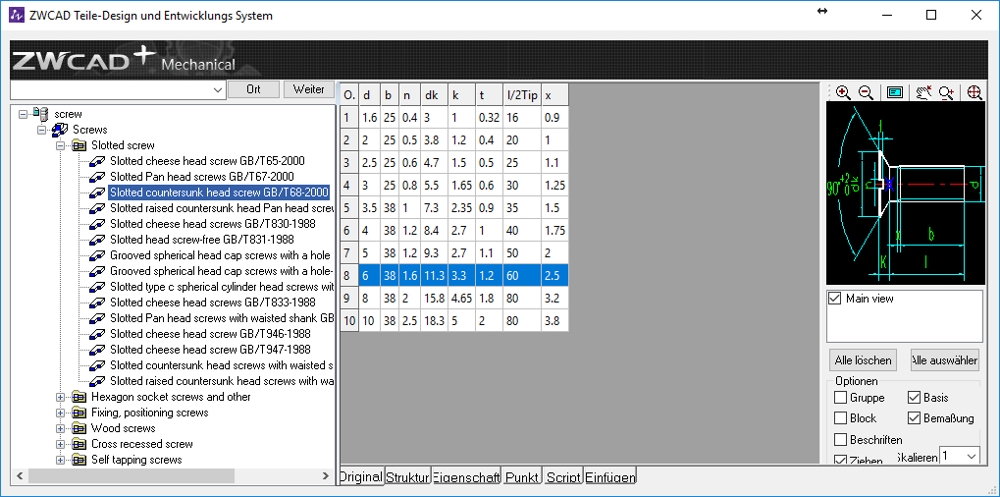1000x497 pixels.
Task: Open the Struktur tab
Action: (408, 477)
